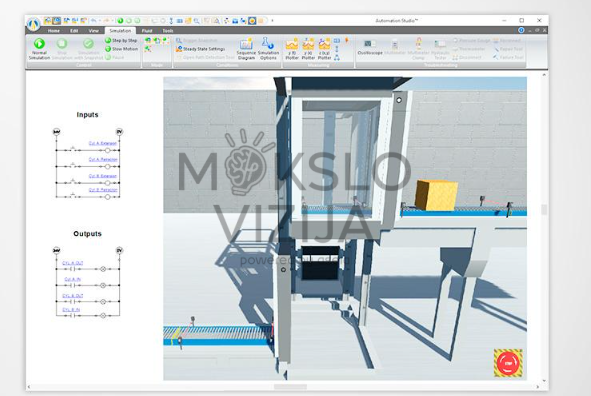Click the Failure Tool entry
The width and height of the screenshot is (591, 396).
pos(508,57)
